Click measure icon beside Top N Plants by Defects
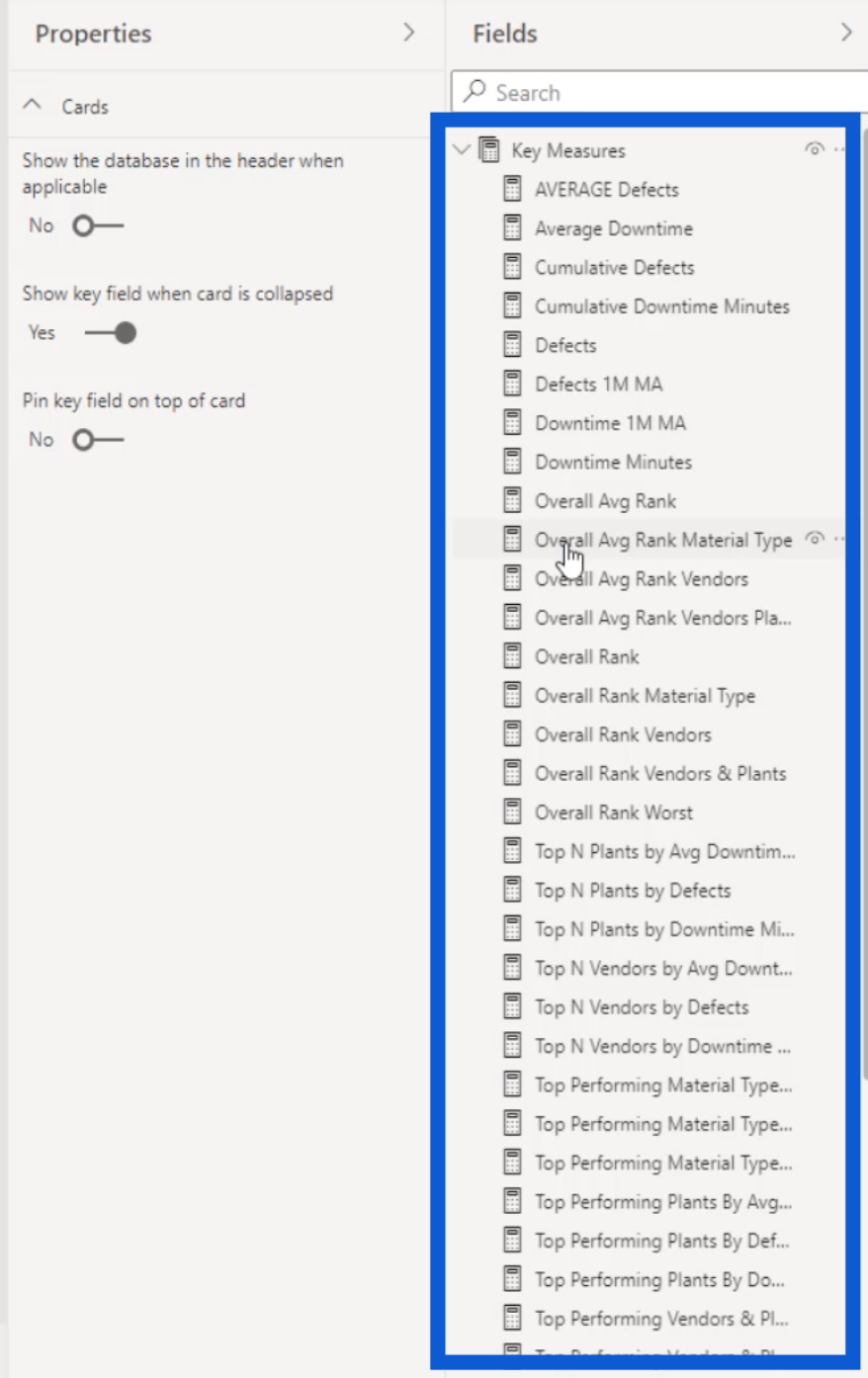868x1378 pixels. (512, 890)
